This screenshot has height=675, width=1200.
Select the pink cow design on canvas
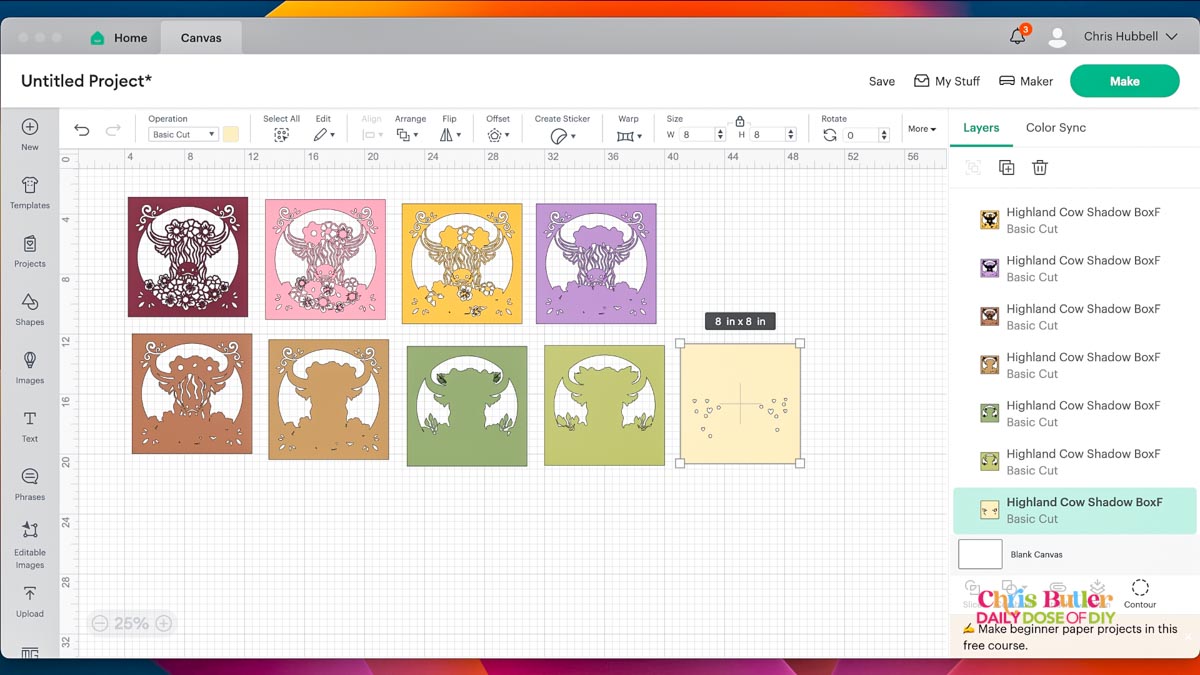click(x=325, y=259)
